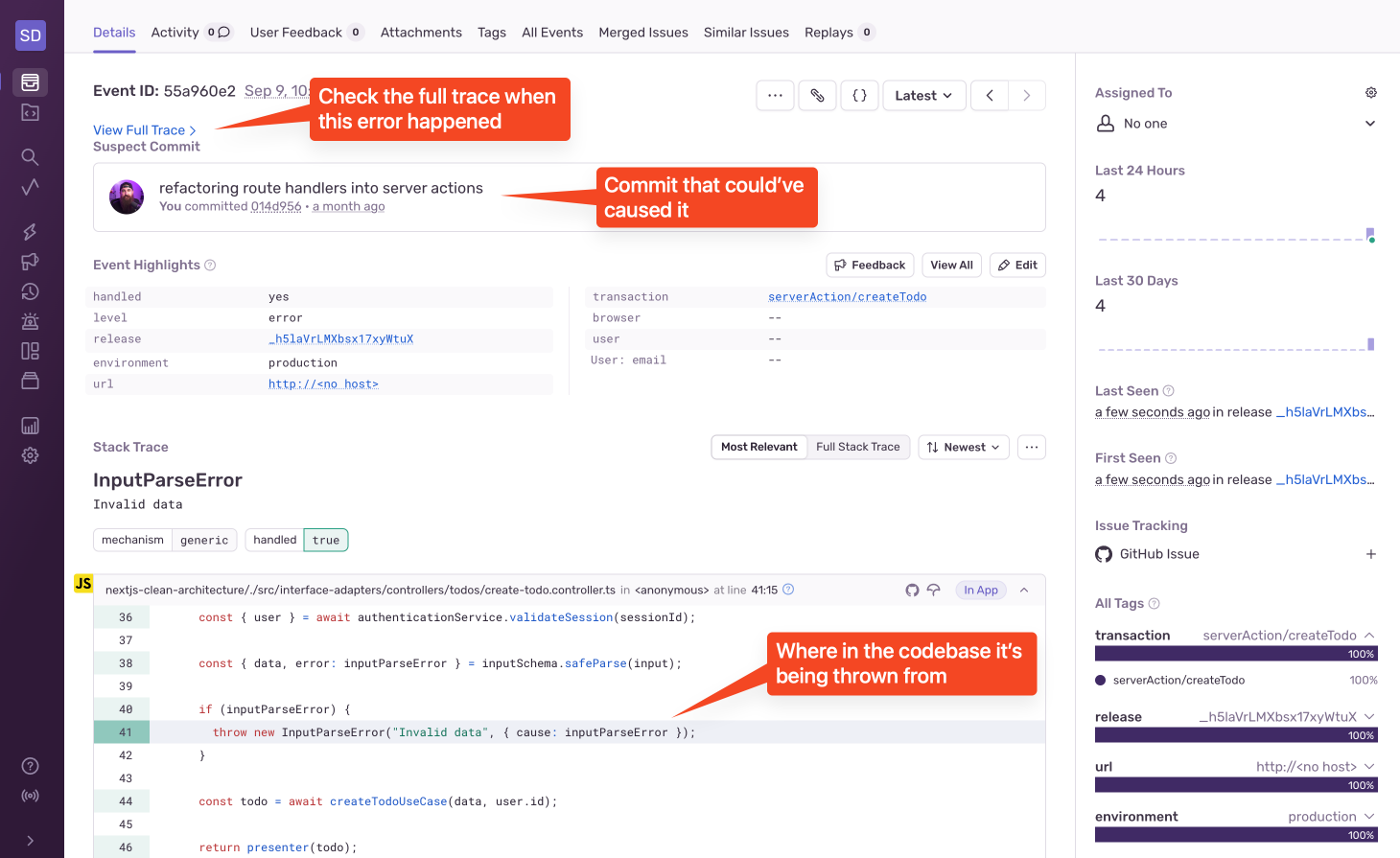Switch to the Similar Issues tab

point(746,33)
